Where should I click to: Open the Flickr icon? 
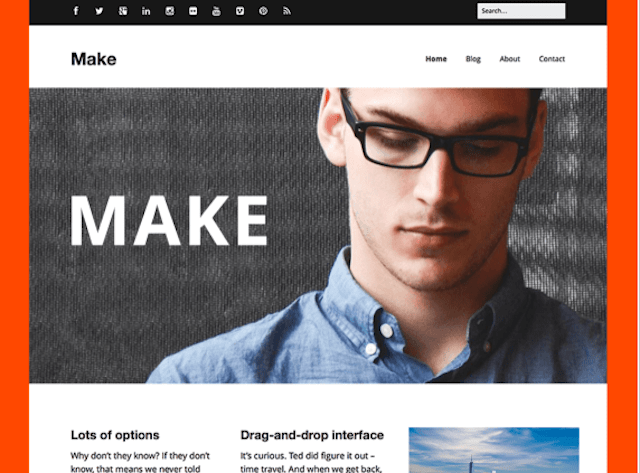(x=193, y=11)
